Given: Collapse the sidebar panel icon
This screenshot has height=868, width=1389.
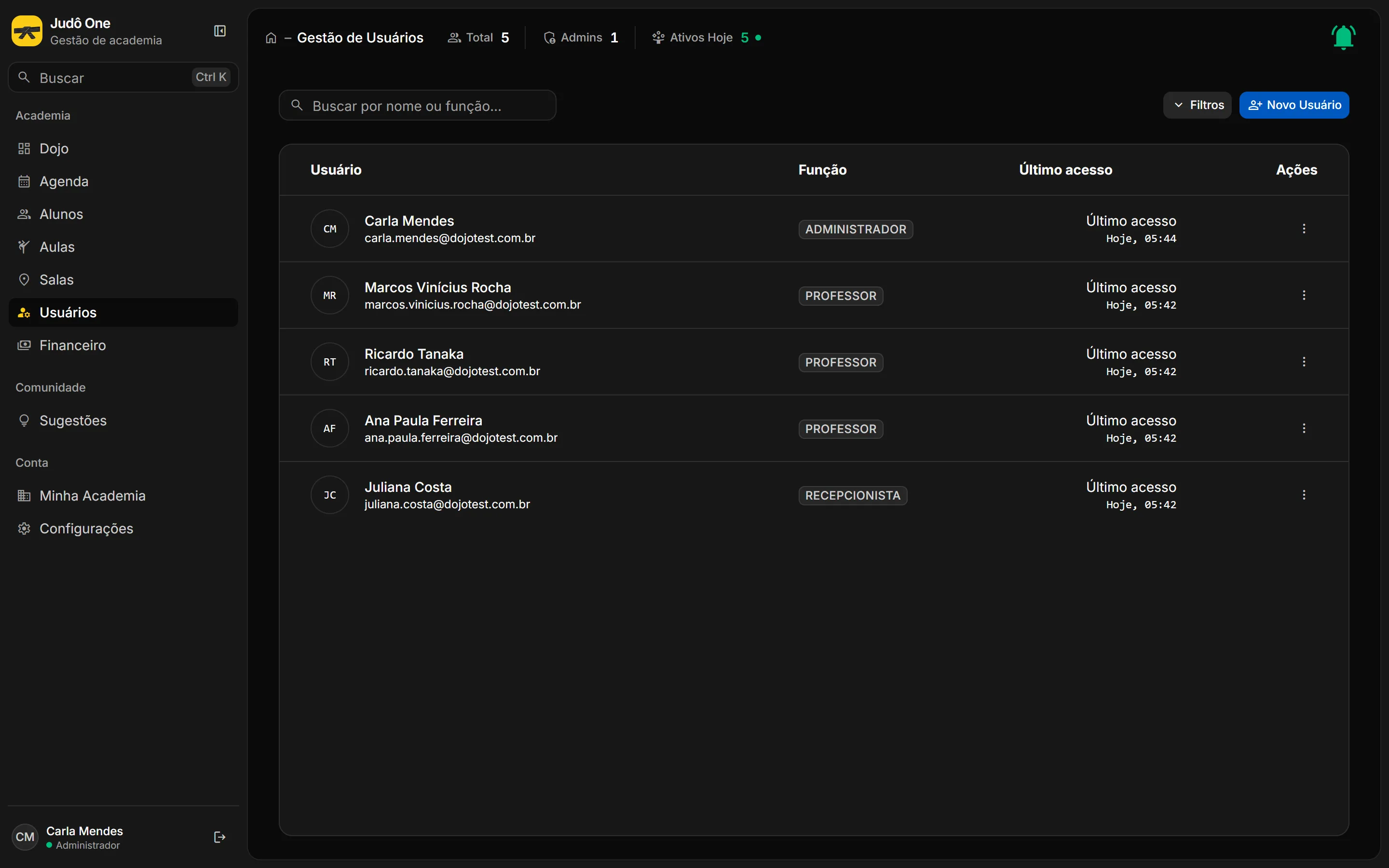Looking at the screenshot, I should click(x=220, y=31).
